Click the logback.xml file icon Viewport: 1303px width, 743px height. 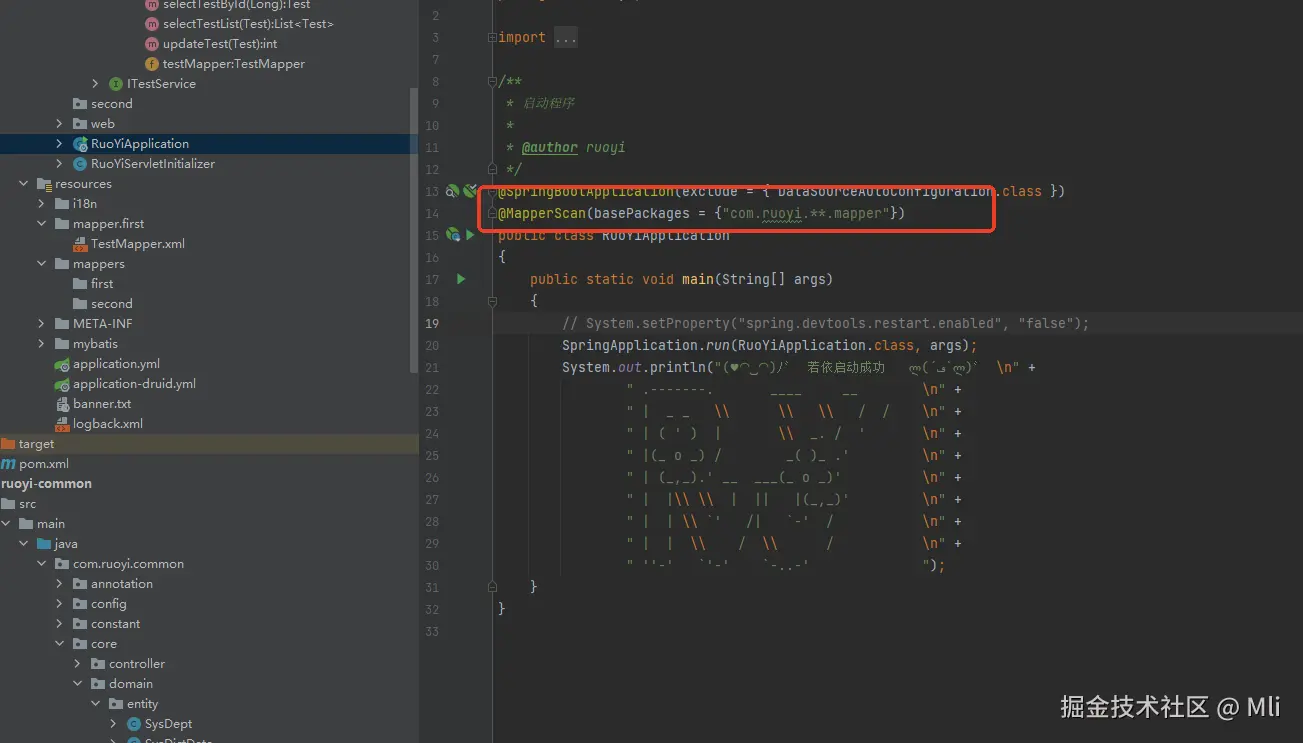[x=62, y=424]
